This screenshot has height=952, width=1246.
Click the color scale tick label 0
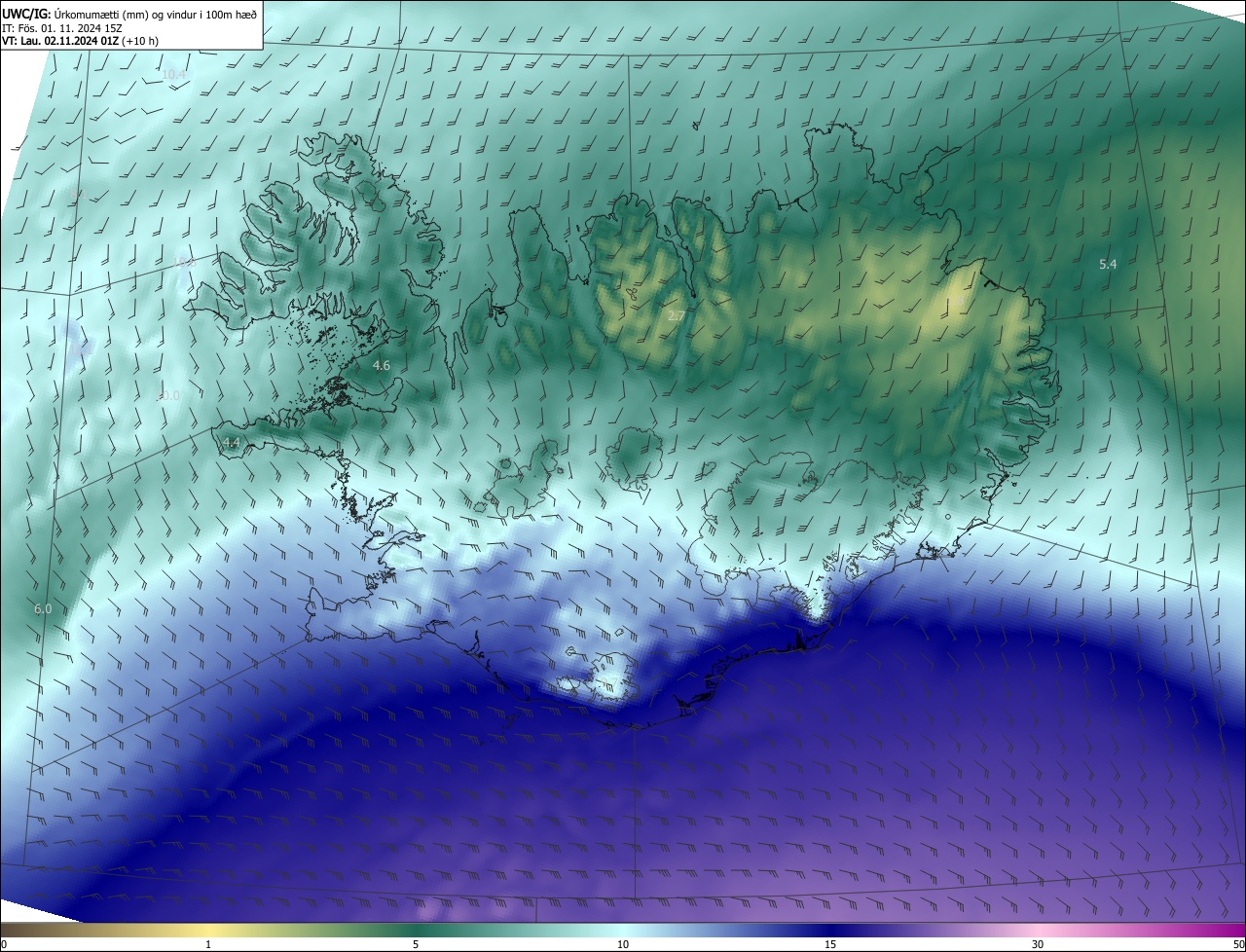(3, 945)
